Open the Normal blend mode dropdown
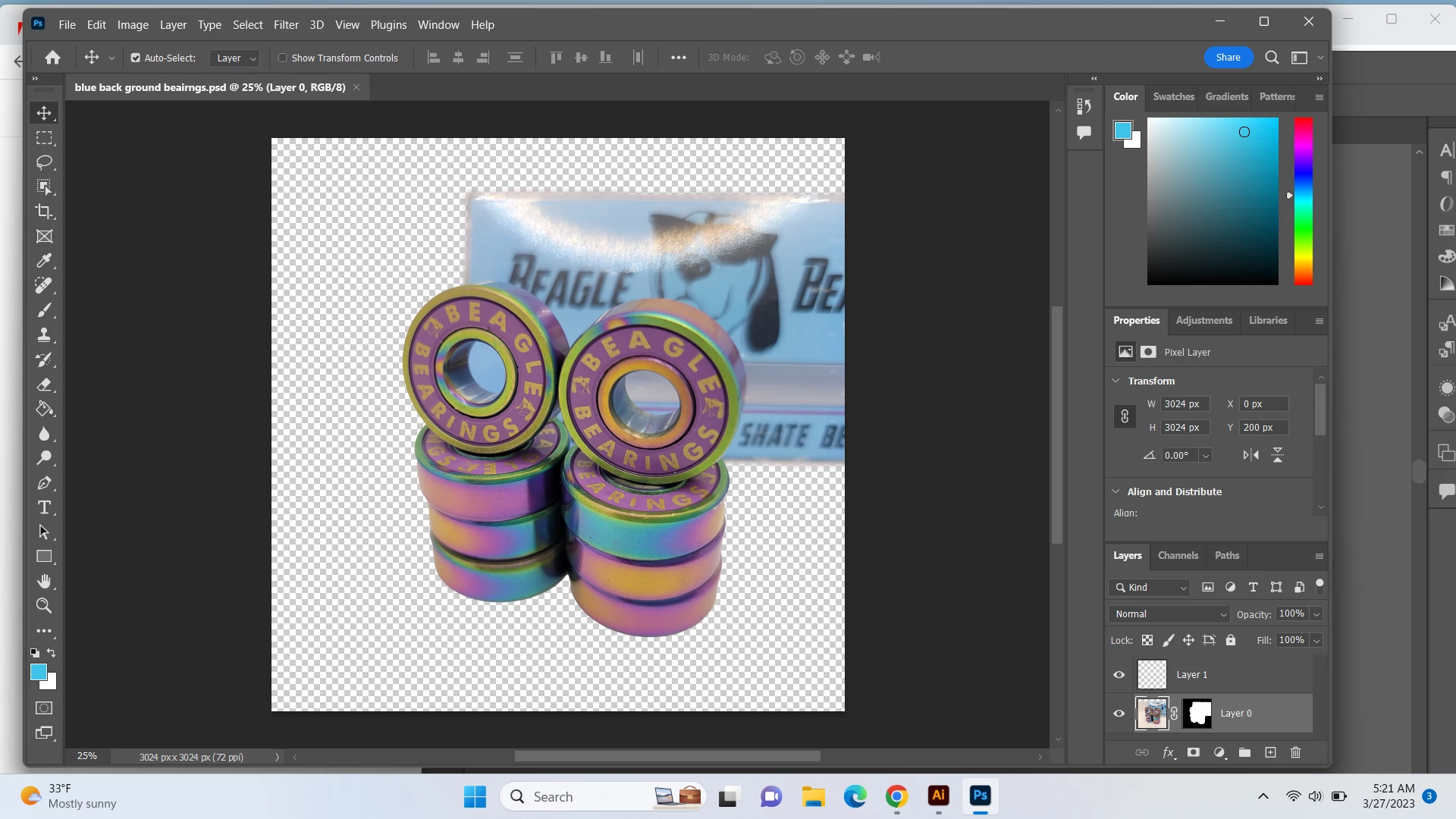Screen dimensions: 1456x819 click(x=1170, y=614)
